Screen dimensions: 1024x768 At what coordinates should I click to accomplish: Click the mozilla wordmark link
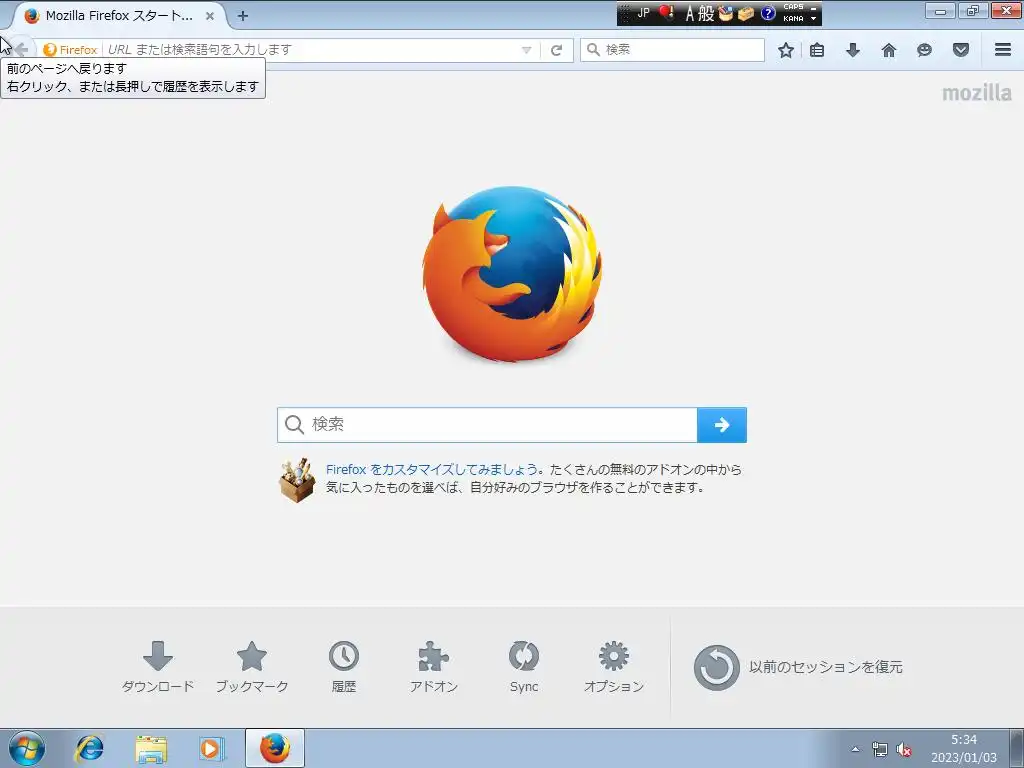[977, 93]
